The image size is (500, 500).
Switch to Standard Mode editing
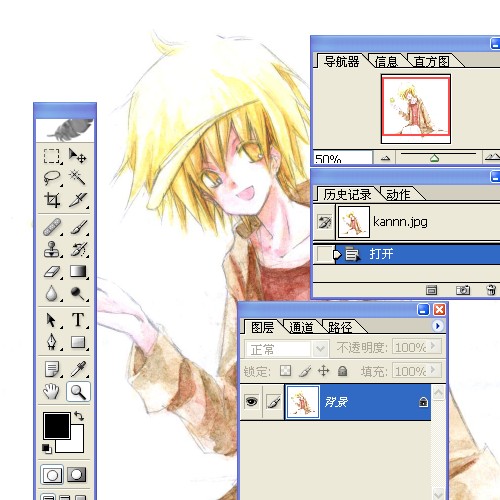(x=52, y=475)
